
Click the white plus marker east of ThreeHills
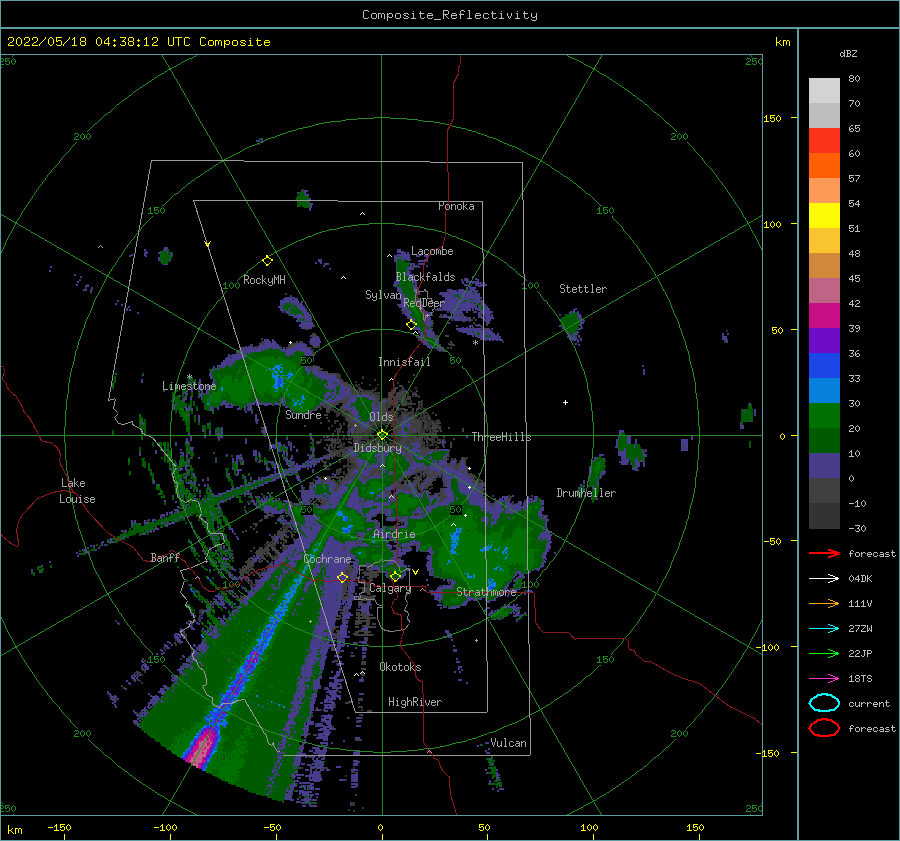[565, 402]
